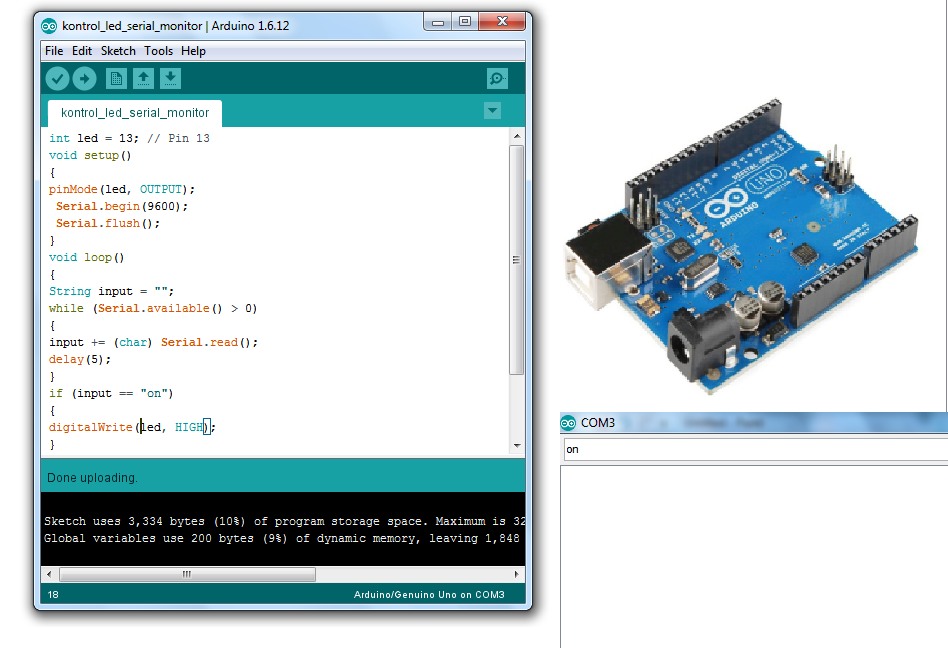
Task: Click the 'Sketch uses 3,334 bytes' console line
Action: (x=284, y=521)
